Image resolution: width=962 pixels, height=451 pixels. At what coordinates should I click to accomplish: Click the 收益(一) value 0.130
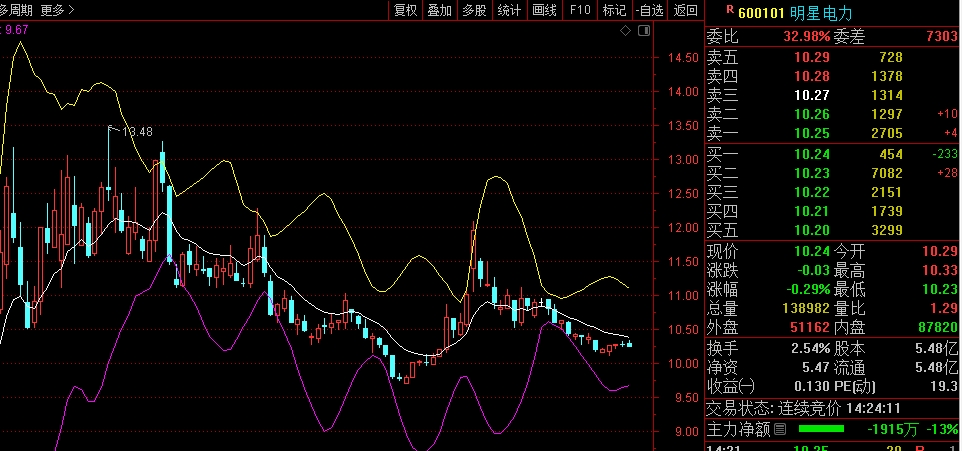pos(812,387)
